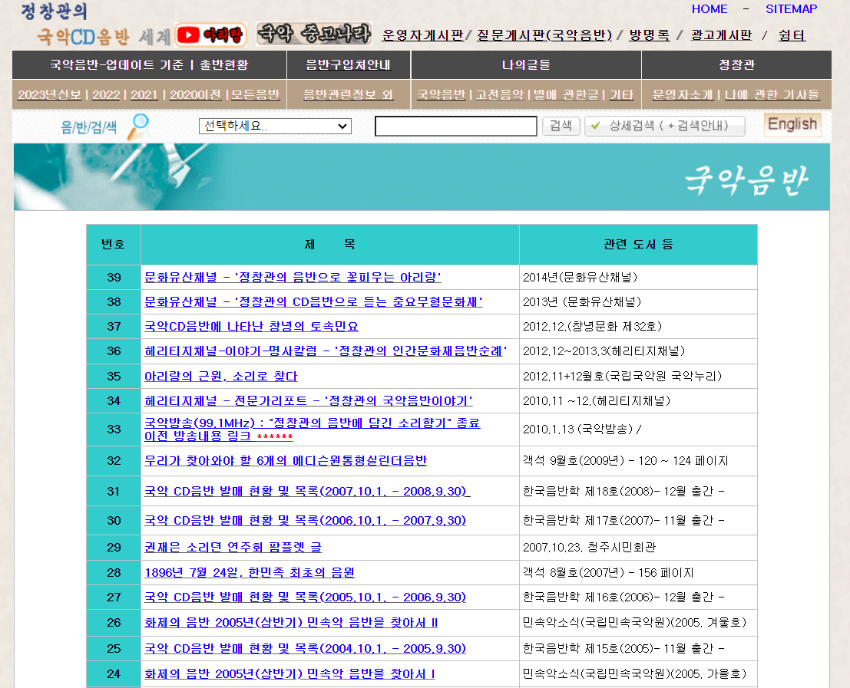Go to the HOME link
The width and height of the screenshot is (850, 688).
pyautogui.click(x=709, y=9)
